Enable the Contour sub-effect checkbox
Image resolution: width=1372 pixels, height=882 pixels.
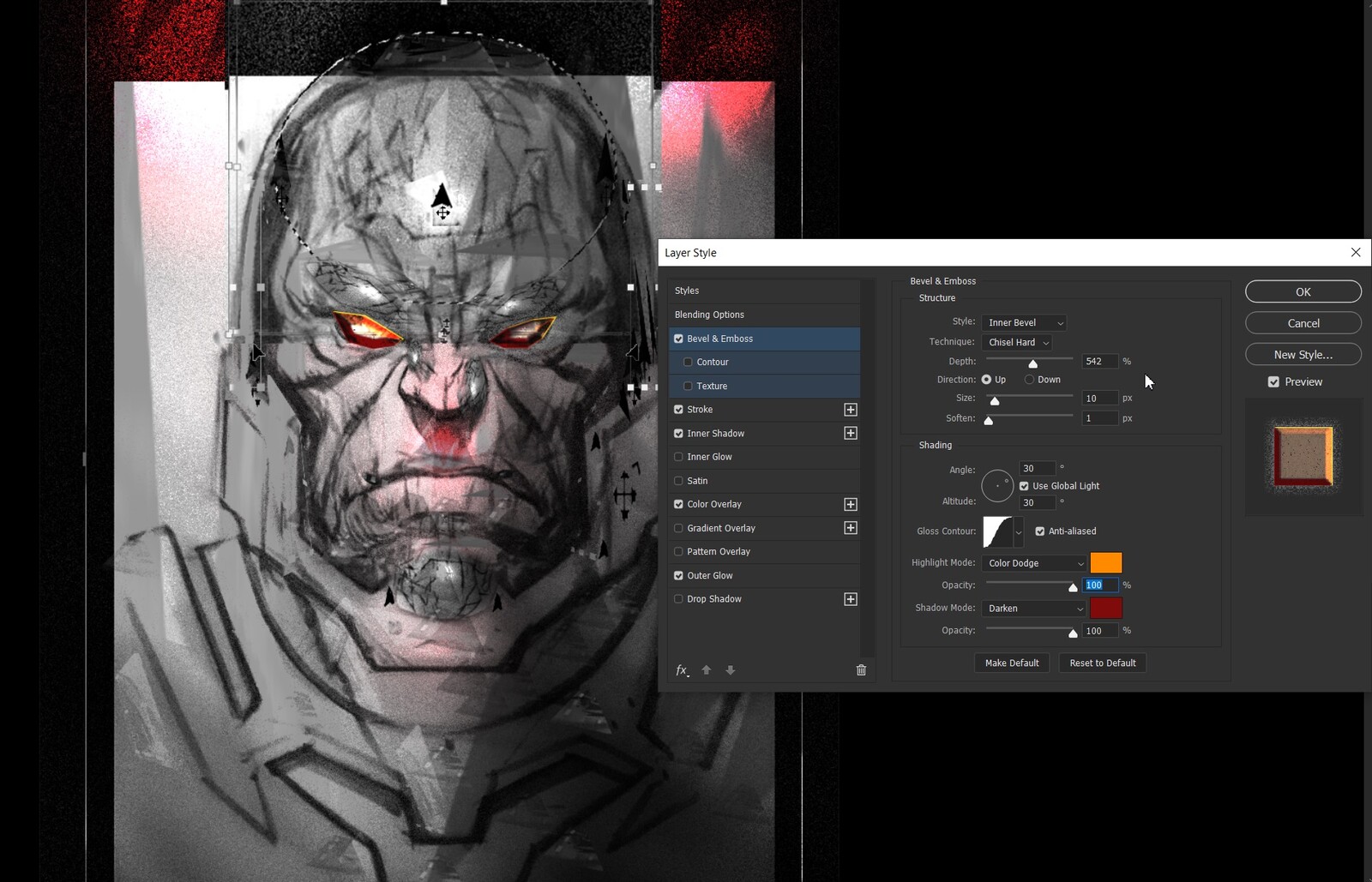coord(688,362)
